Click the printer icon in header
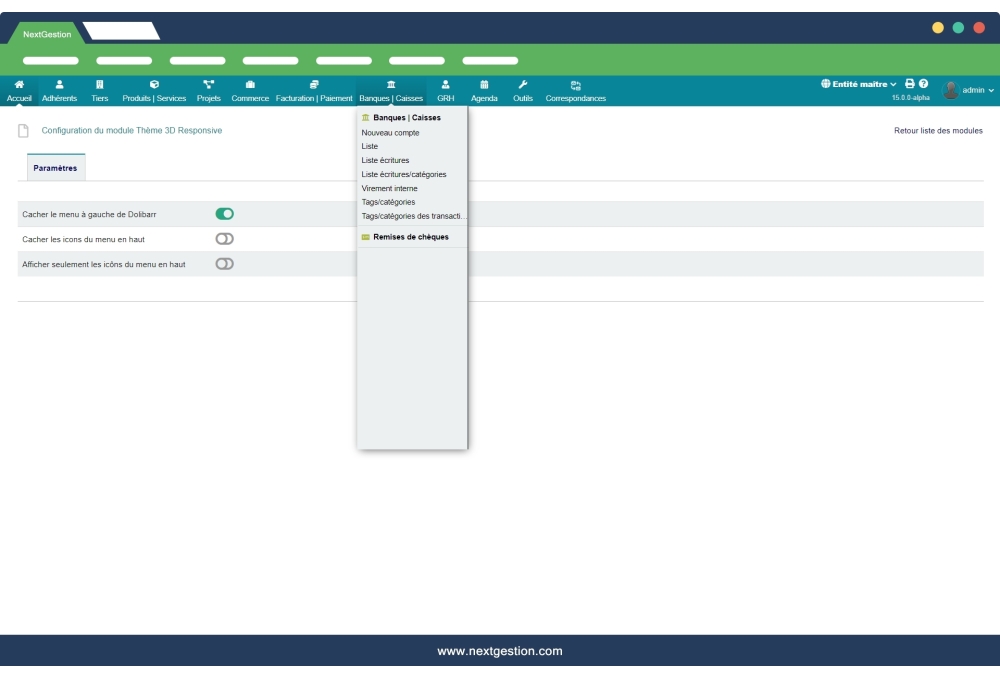This screenshot has height=679, width=1000. (910, 84)
